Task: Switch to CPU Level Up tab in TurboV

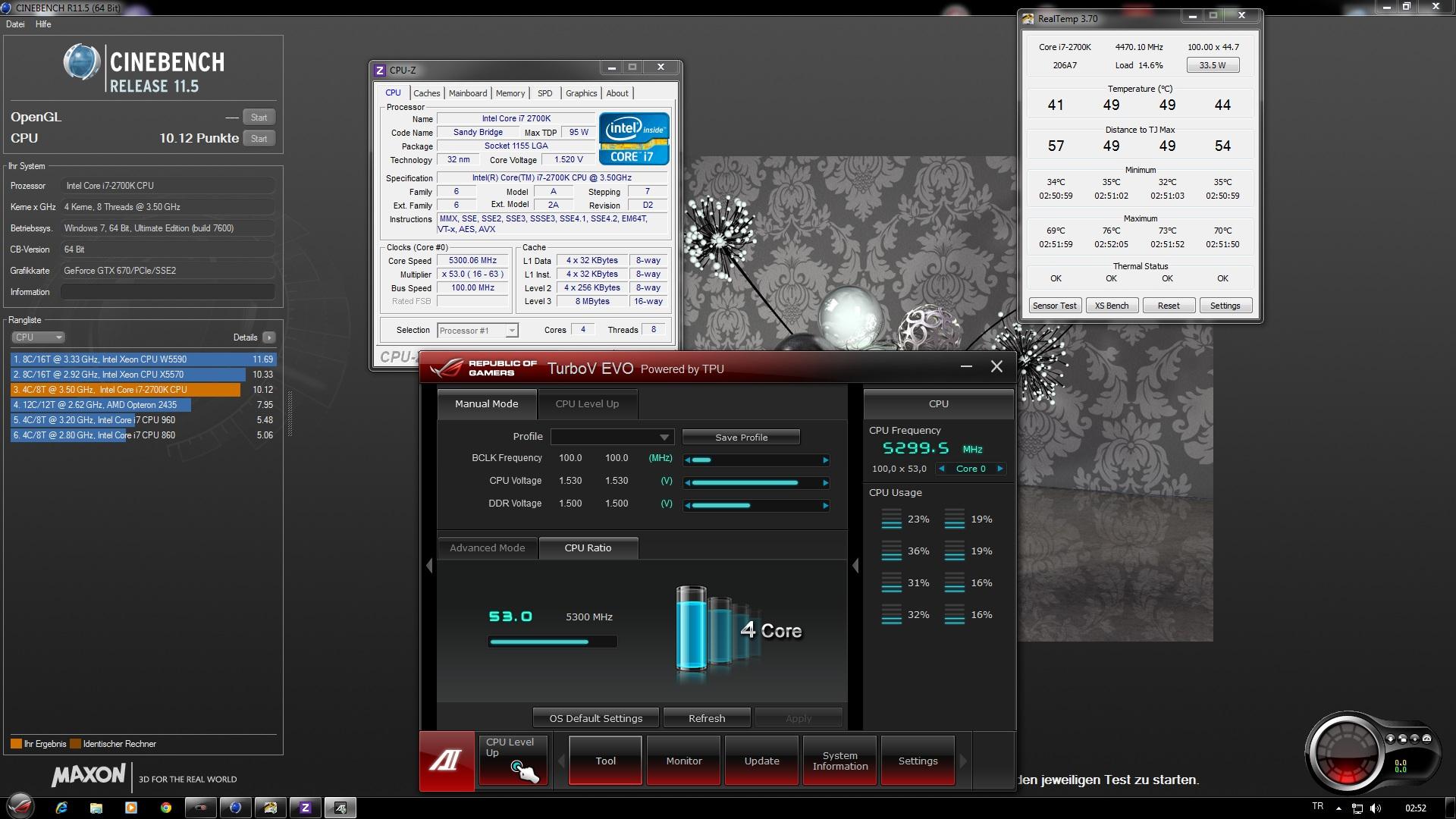Action: coord(587,404)
